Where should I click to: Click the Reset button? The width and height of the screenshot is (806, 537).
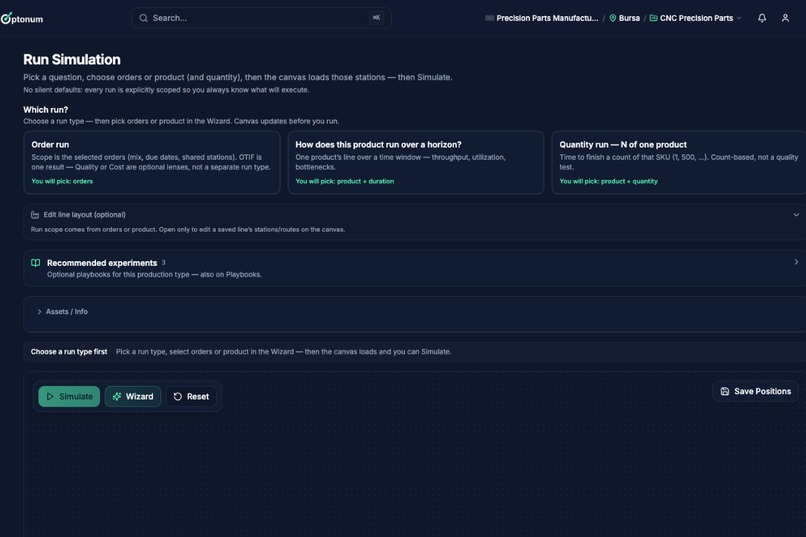191,397
